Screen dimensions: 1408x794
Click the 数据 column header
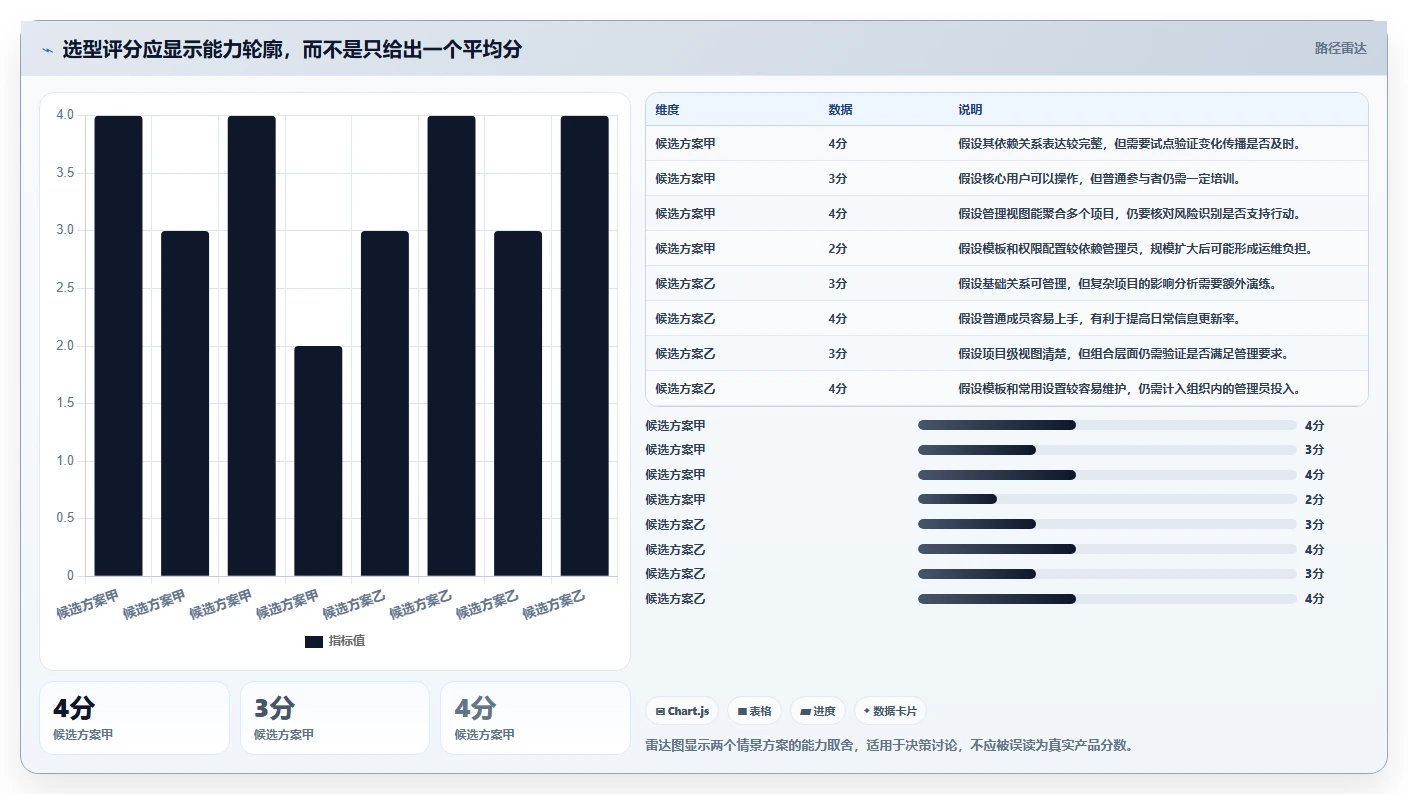[840, 110]
